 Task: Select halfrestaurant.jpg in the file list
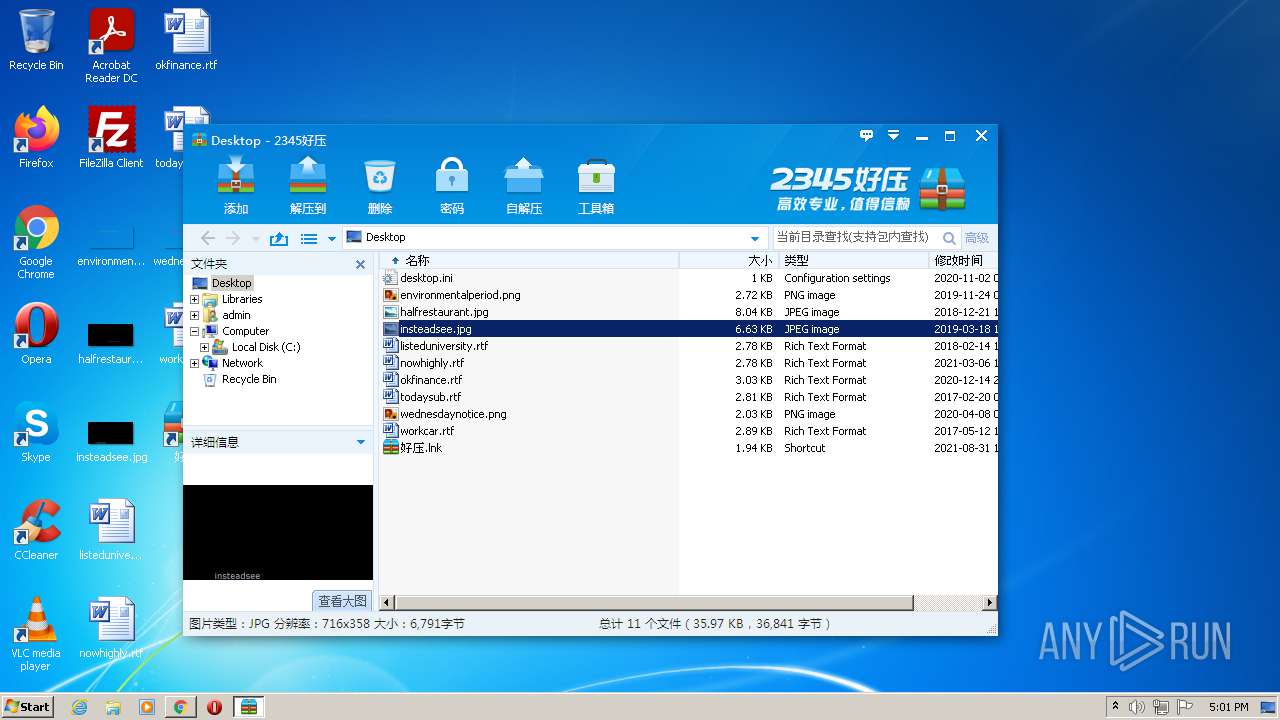point(690,312)
